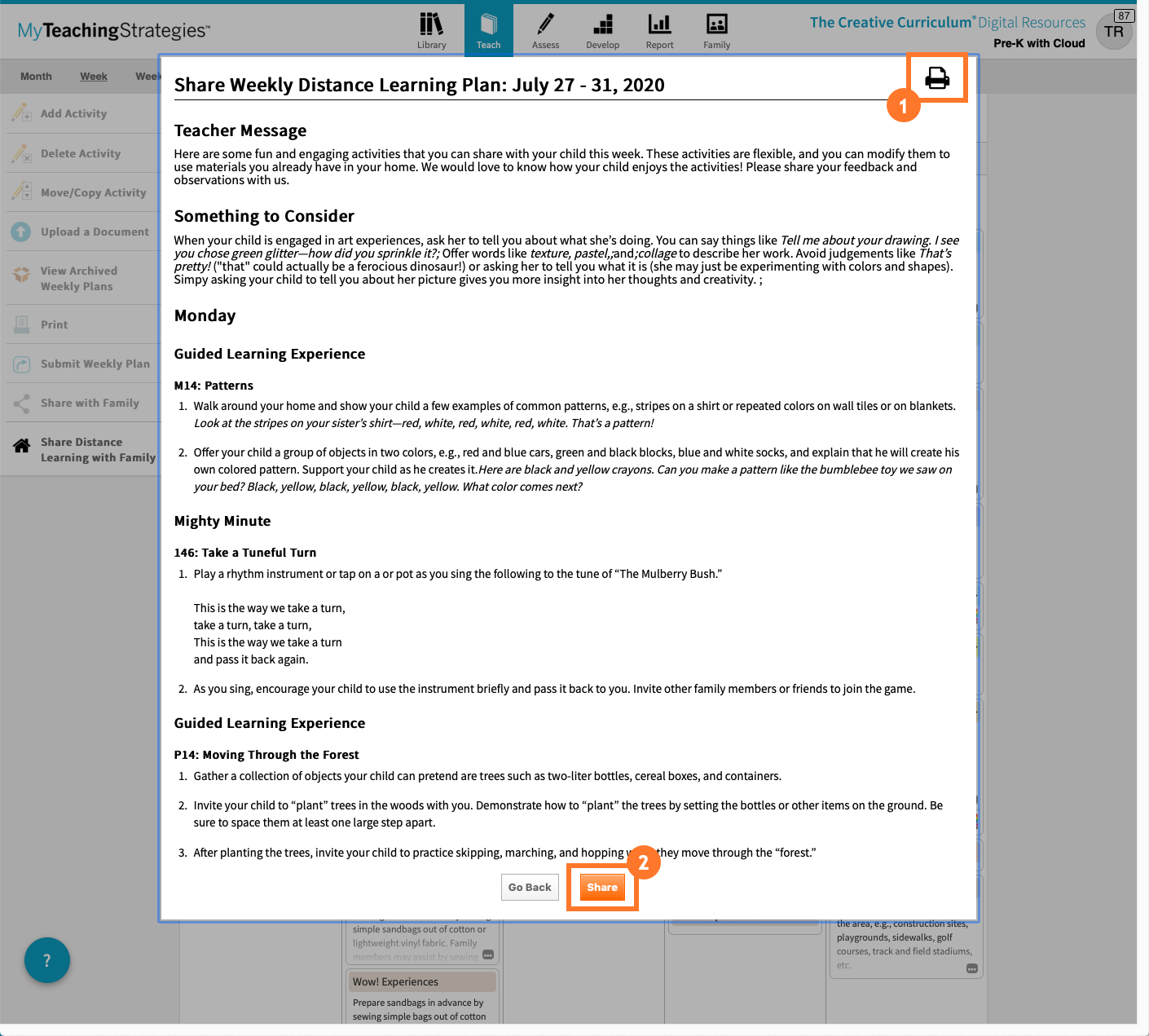Select Upload a Document option

coord(95,231)
